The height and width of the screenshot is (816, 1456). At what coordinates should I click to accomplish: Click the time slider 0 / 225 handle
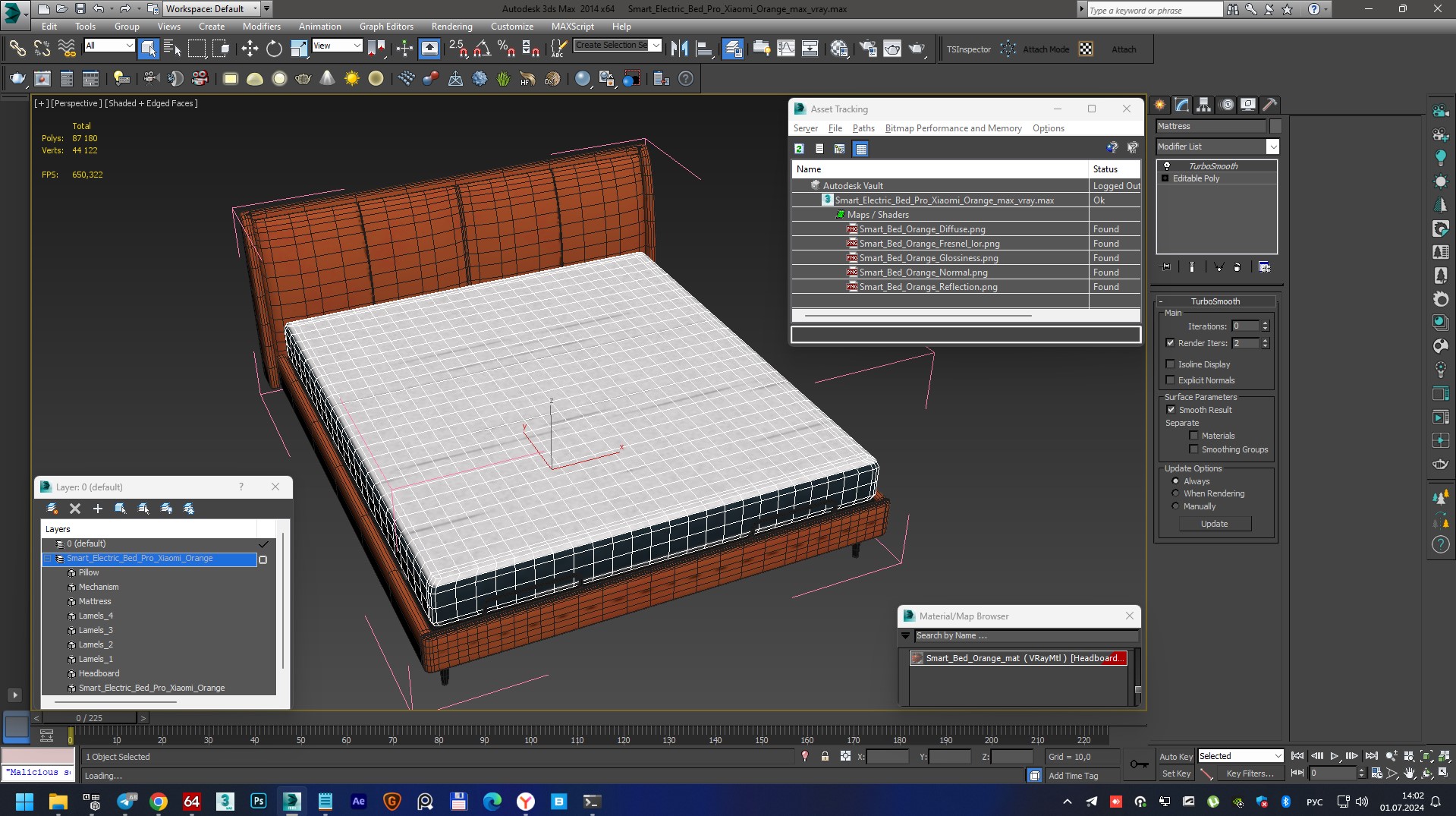pyautogui.click(x=89, y=718)
